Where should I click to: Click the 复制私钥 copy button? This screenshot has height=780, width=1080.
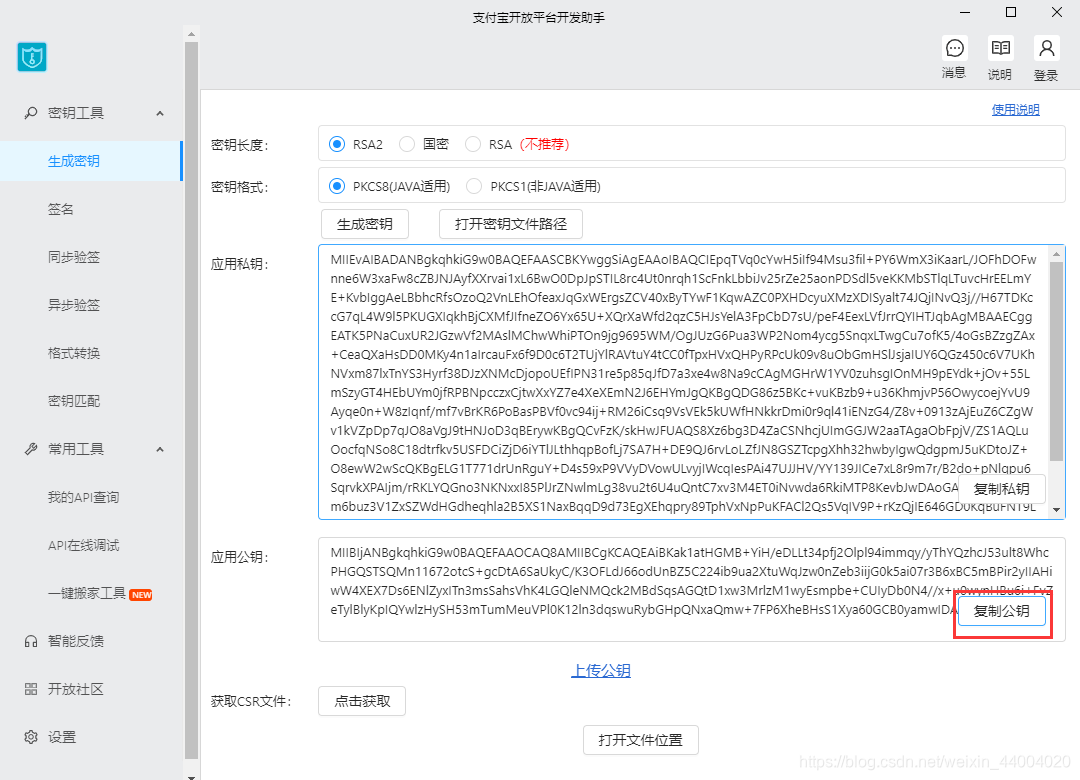pyautogui.click(x=1001, y=489)
